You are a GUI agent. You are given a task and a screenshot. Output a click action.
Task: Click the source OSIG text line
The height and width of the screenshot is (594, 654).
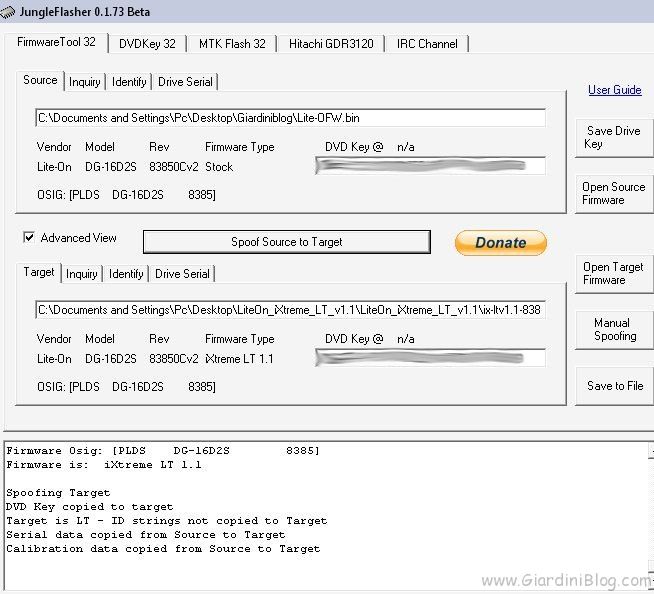[x=126, y=195]
